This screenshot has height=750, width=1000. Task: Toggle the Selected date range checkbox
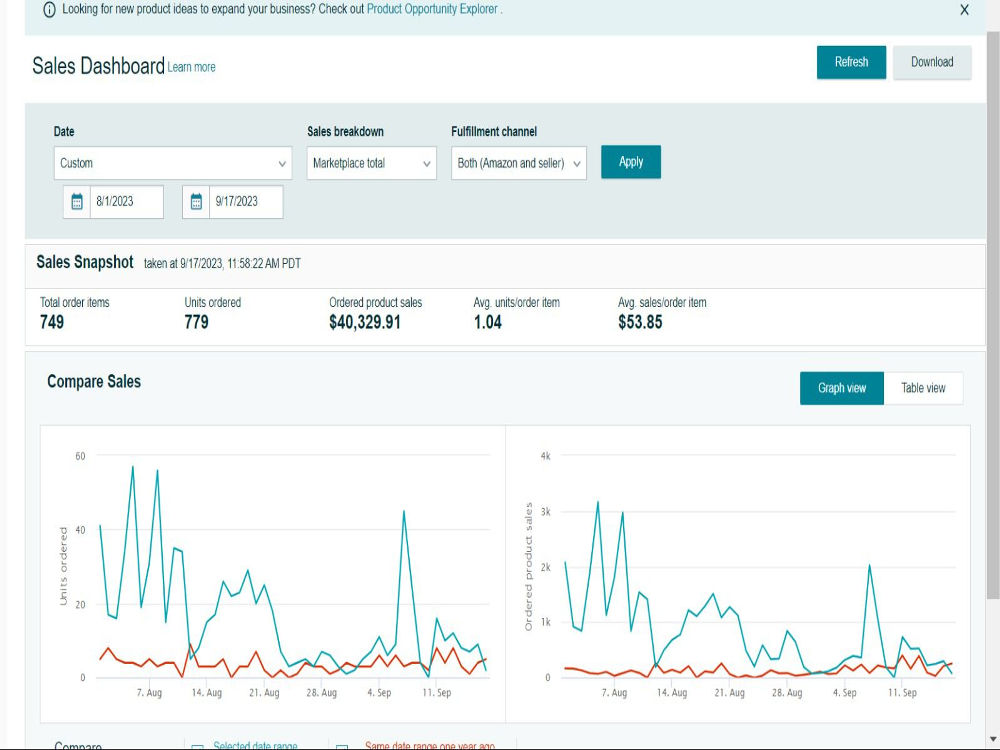(198, 746)
